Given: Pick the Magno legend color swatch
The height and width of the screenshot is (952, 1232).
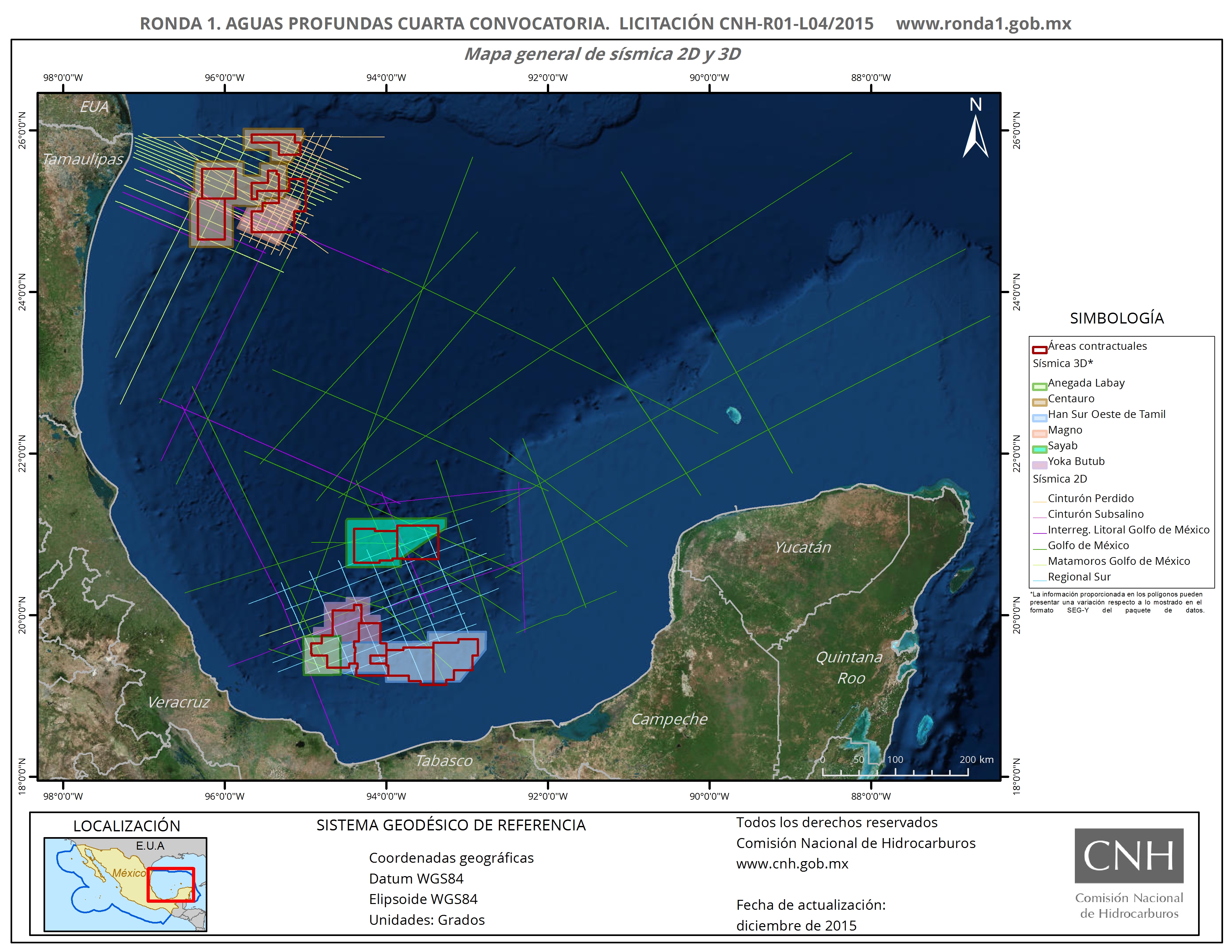Looking at the screenshot, I should [1040, 434].
